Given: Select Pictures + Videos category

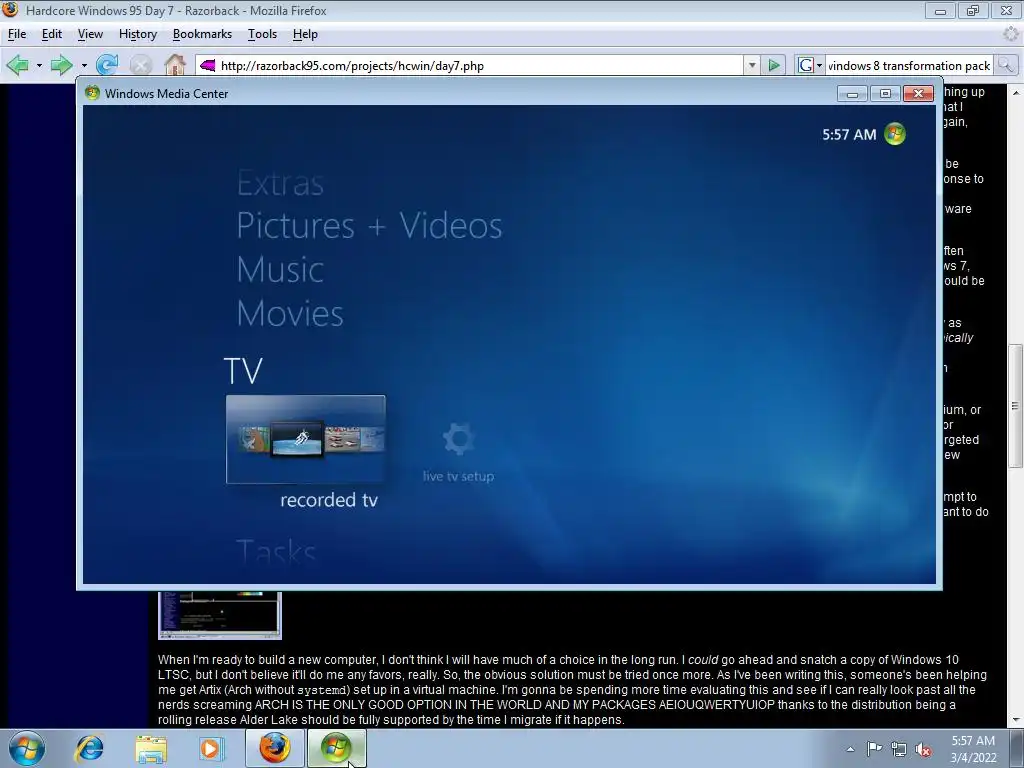Looking at the screenshot, I should (370, 226).
